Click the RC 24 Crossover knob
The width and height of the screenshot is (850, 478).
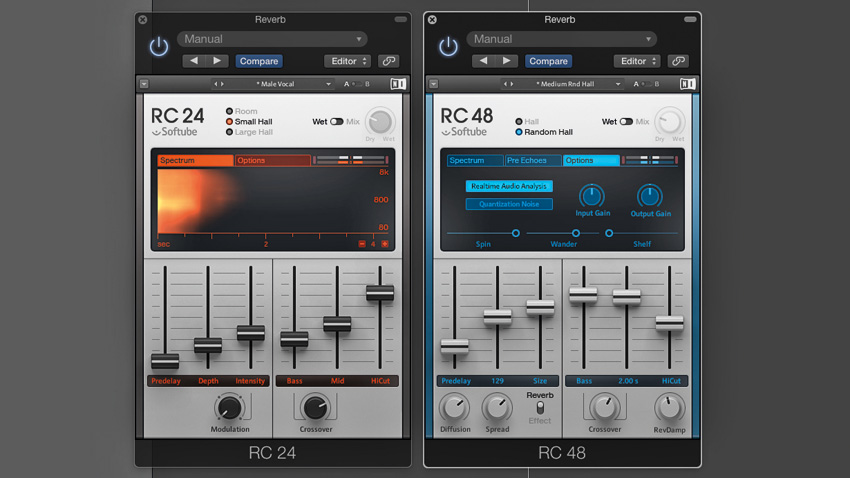coord(315,408)
